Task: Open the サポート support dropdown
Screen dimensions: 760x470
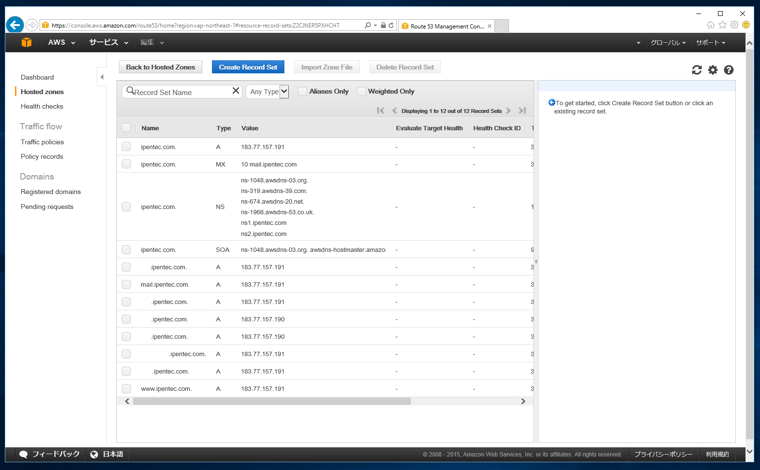Action: pyautogui.click(x=711, y=43)
